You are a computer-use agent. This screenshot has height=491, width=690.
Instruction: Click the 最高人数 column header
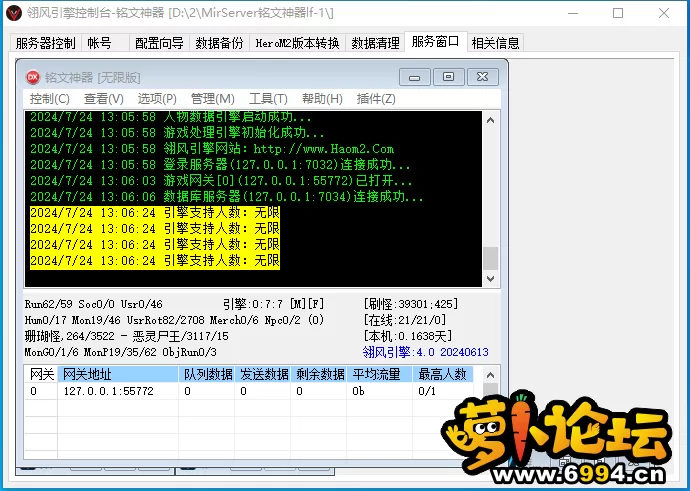pos(443,374)
